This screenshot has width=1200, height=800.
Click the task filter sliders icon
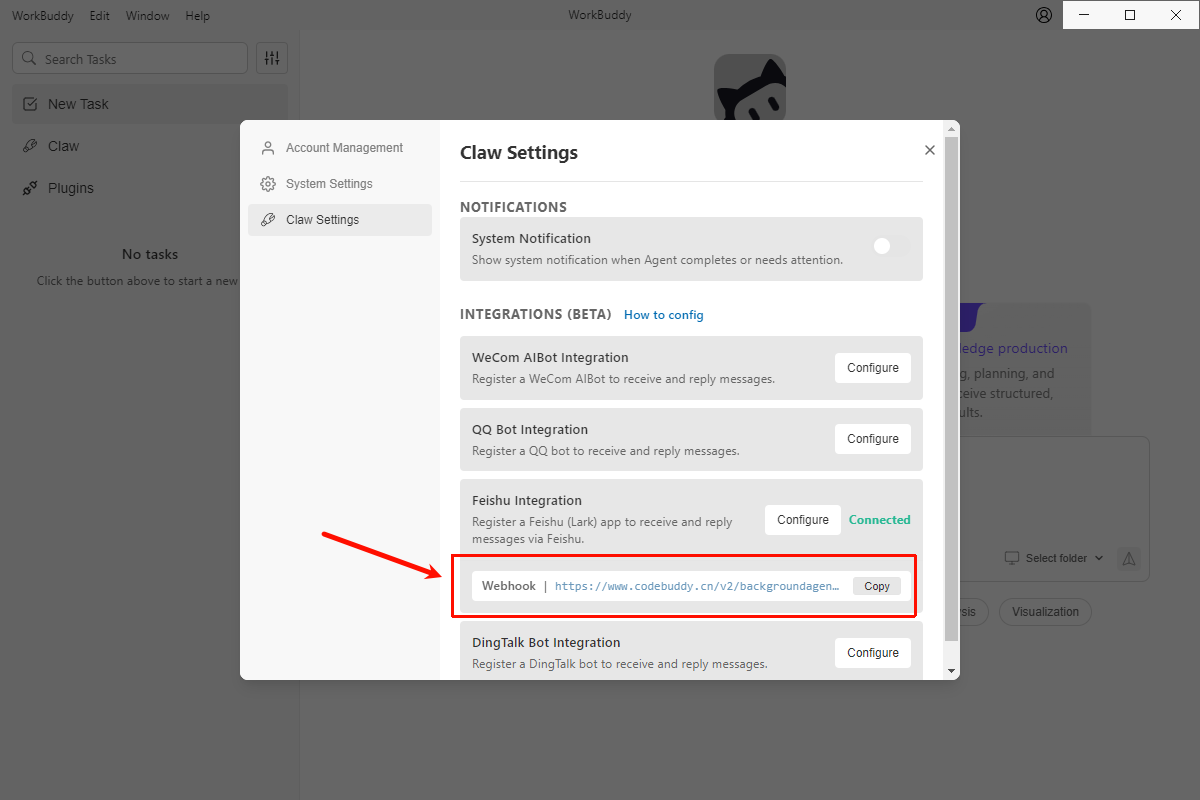click(x=272, y=58)
